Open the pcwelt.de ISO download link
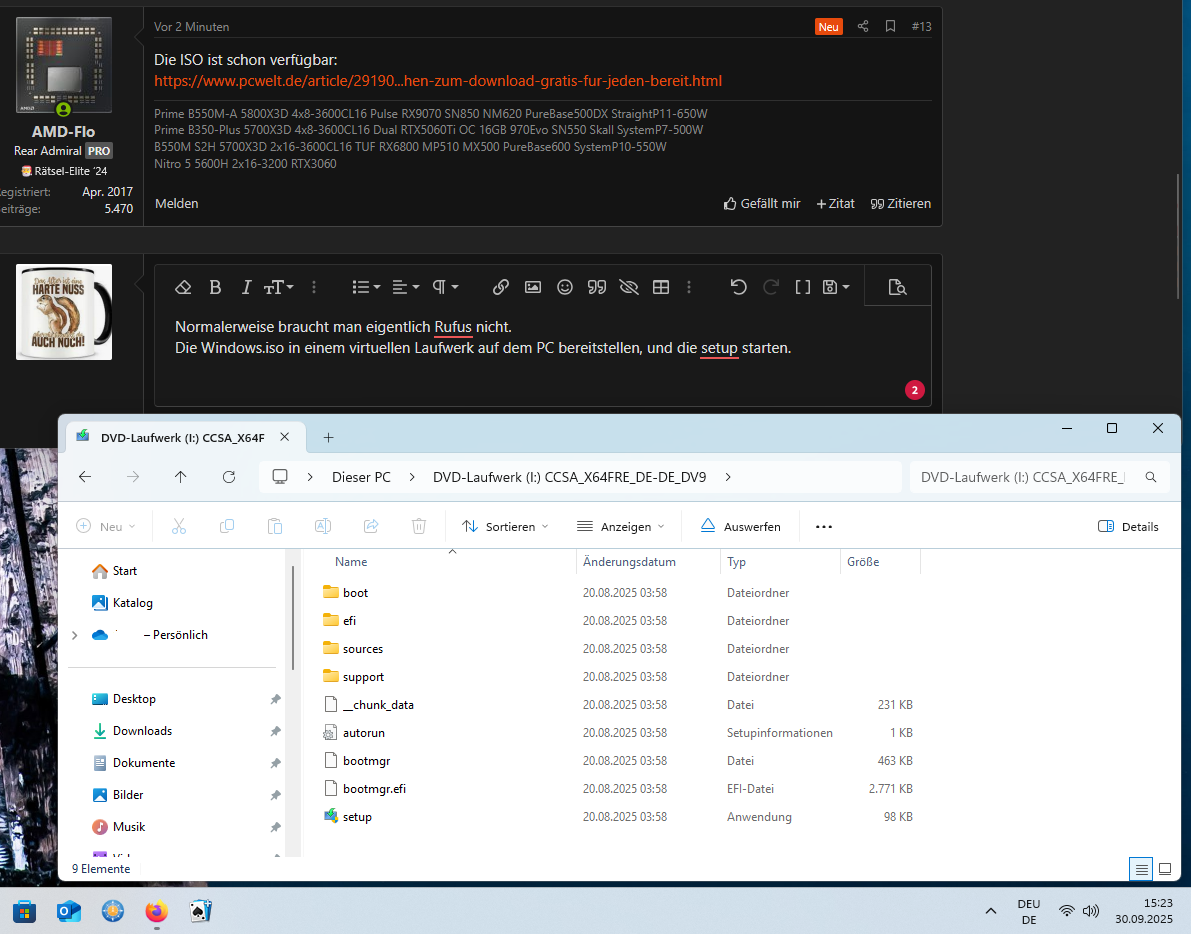1191x934 pixels. tap(438, 80)
